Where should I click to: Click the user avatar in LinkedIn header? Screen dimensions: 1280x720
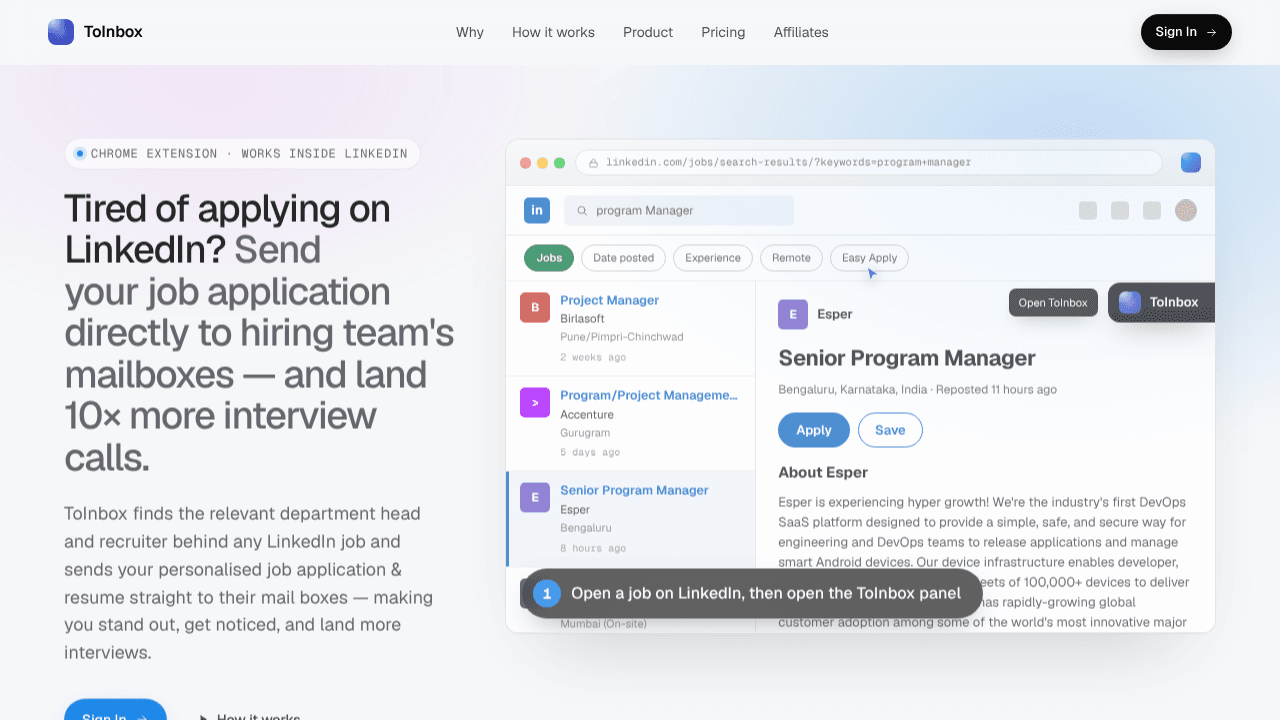(1186, 210)
